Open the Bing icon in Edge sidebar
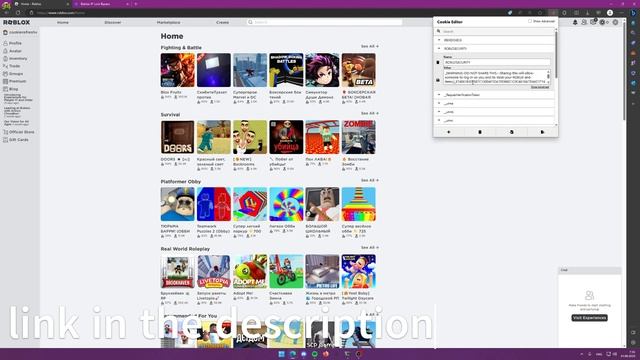The height and width of the screenshot is (360, 640). pos(633,13)
